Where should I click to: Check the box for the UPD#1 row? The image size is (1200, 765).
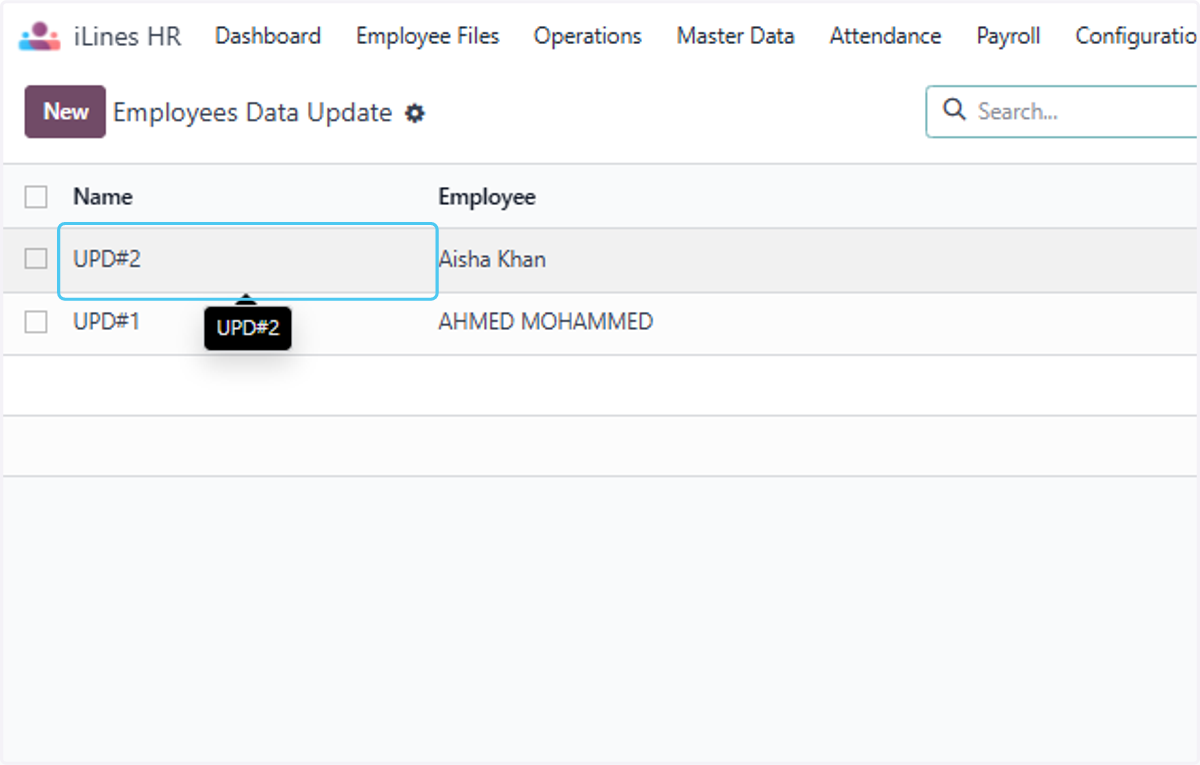point(36,322)
